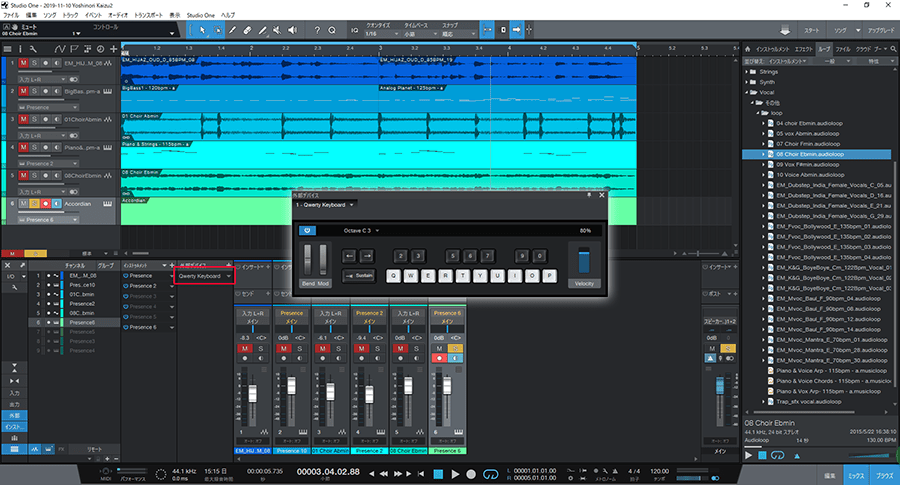Screen dimensions: 900x485
Task: Click the Sustain button on keyboard panel
Action: coord(357,276)
